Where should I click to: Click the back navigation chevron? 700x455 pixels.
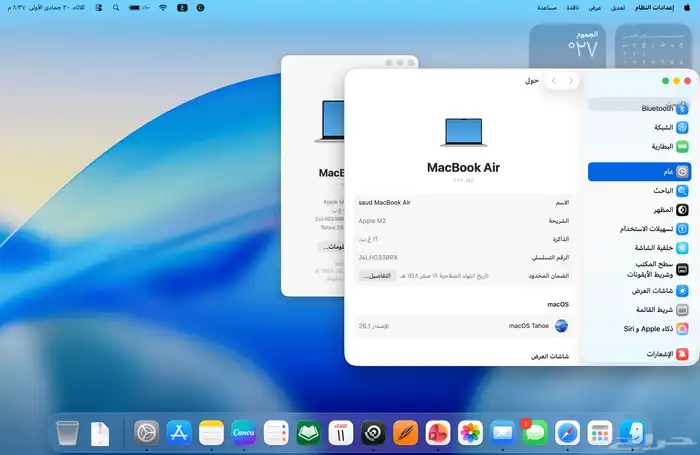571,81
